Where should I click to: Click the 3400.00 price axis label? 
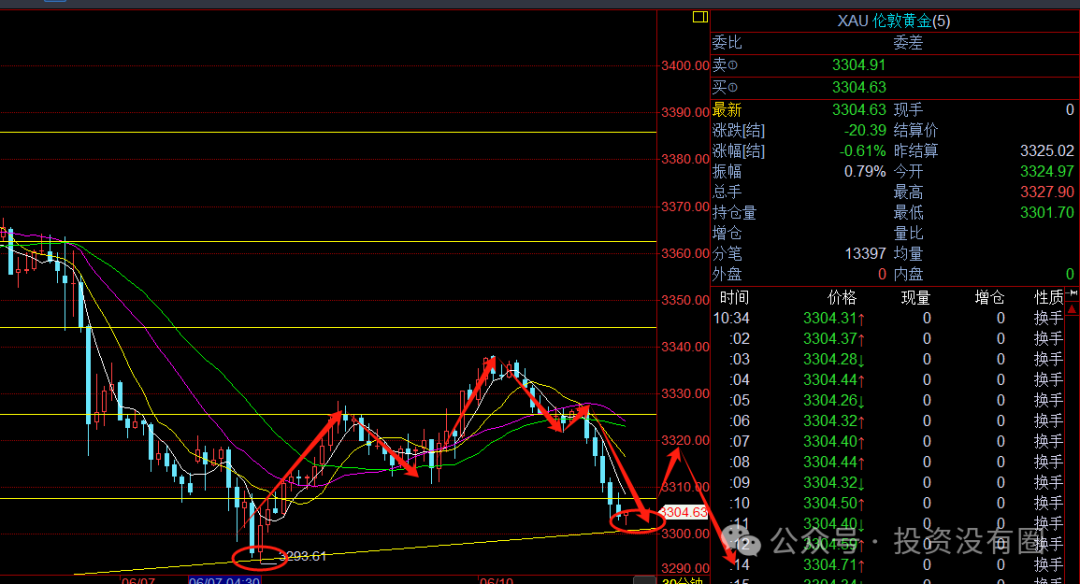(x=685, y=65)
